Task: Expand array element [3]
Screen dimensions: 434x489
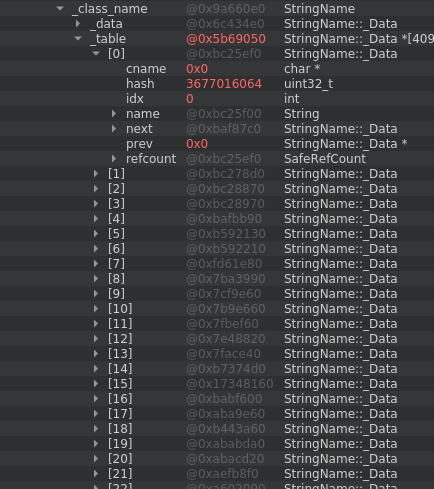Action: point(96,204)
